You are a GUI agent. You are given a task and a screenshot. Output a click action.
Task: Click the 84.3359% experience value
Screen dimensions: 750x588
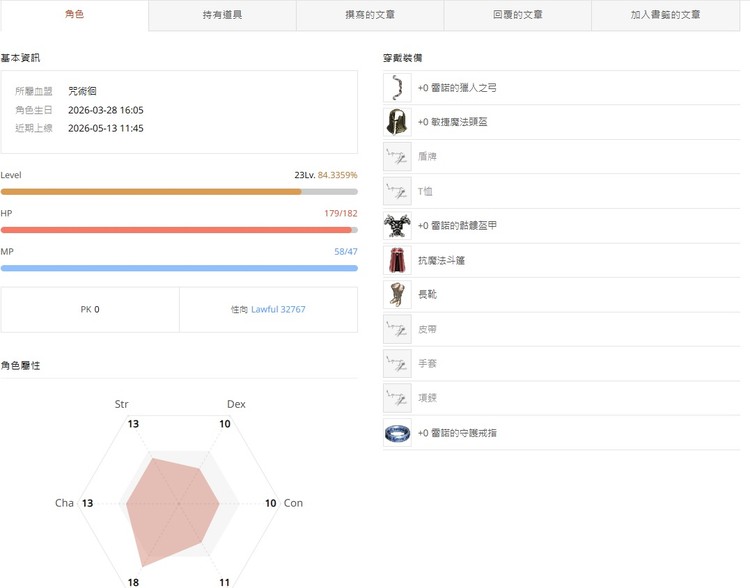click(x=337, y=175)
